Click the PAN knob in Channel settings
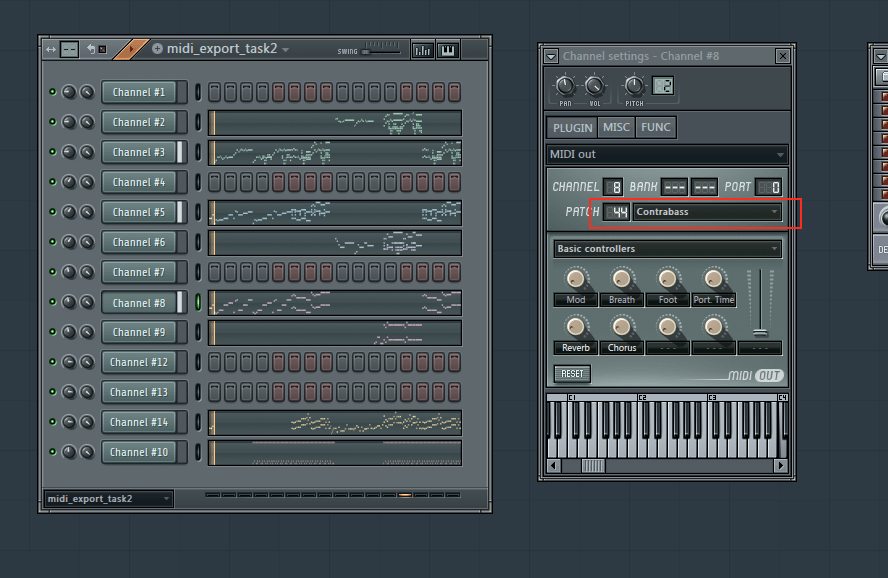 [565, 86]
